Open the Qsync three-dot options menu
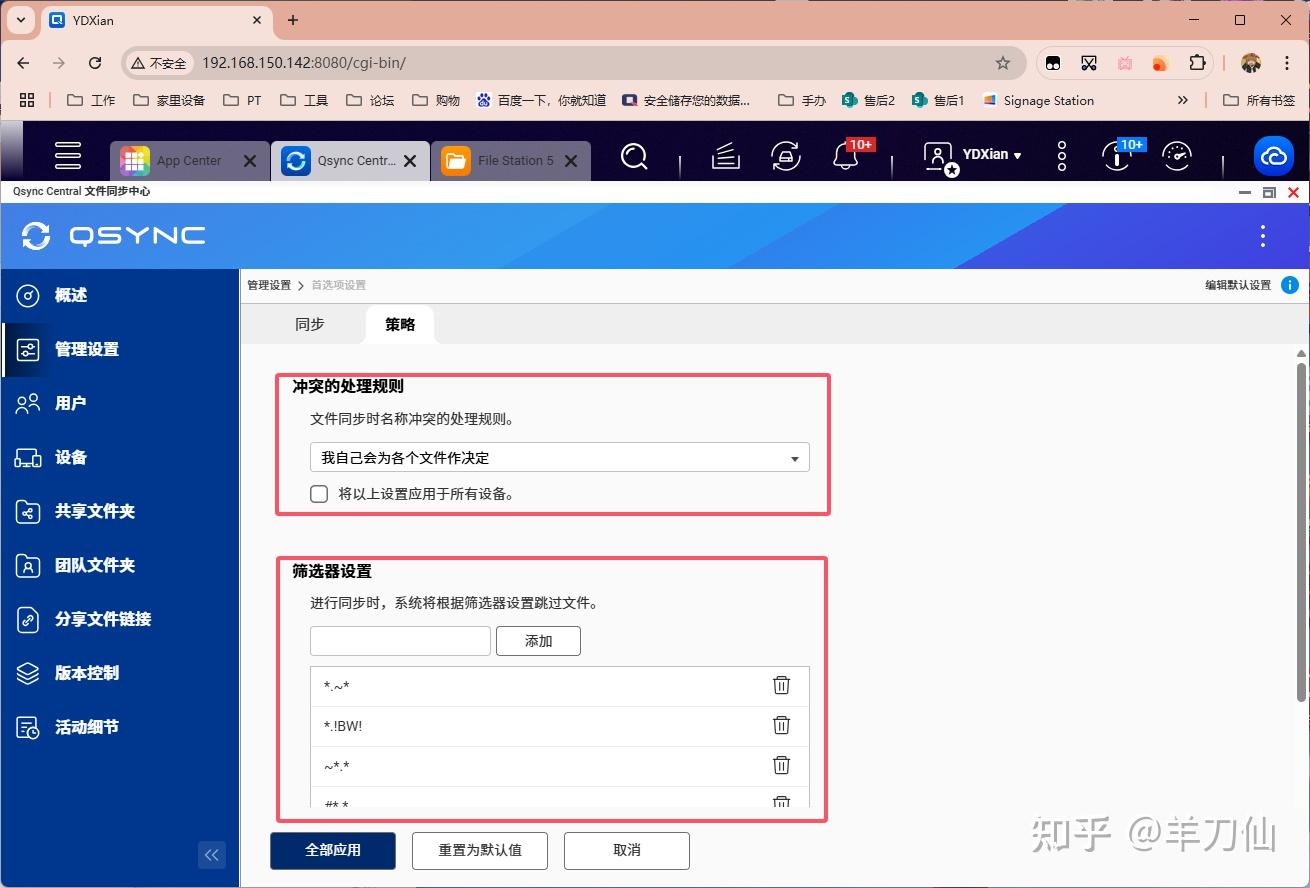Image resolution: width=1310 pixels, height=888 pixels. pyautogui.click(x=1263, y=236)
